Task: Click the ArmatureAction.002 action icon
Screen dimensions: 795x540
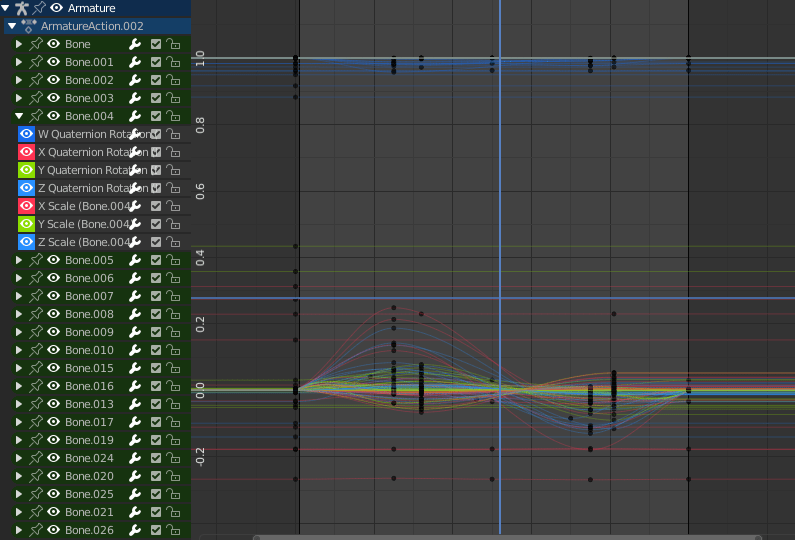Action: coord(29,26)
